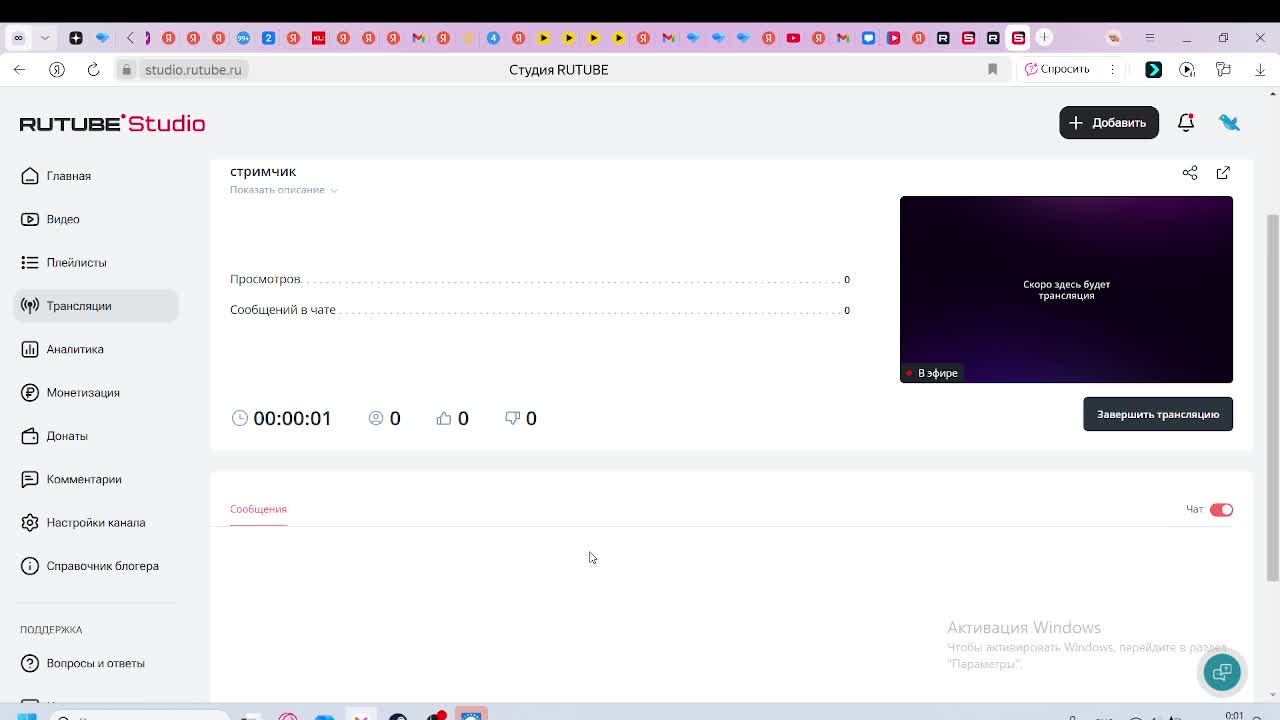Click the stream preview player

1066,289
